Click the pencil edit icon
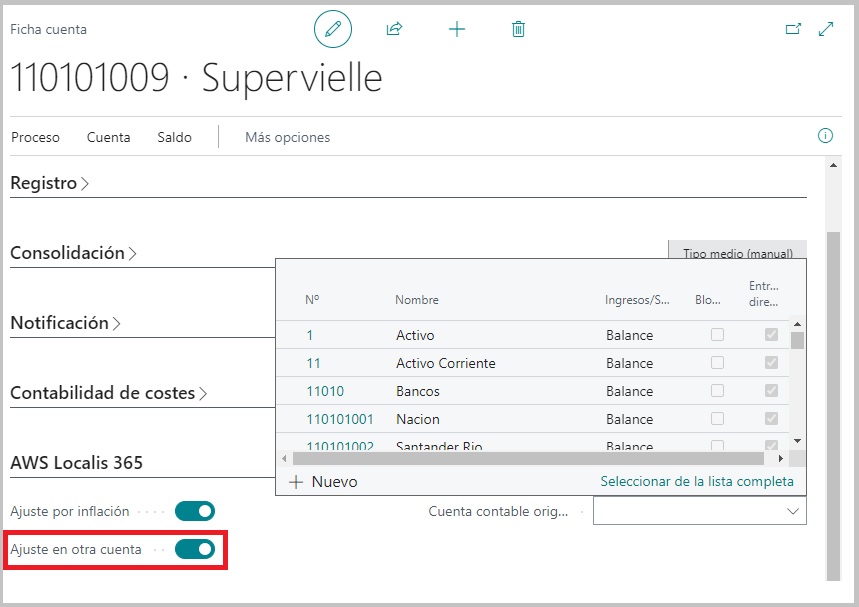Viewport: 859px width, 607px height. click(333, 29)
